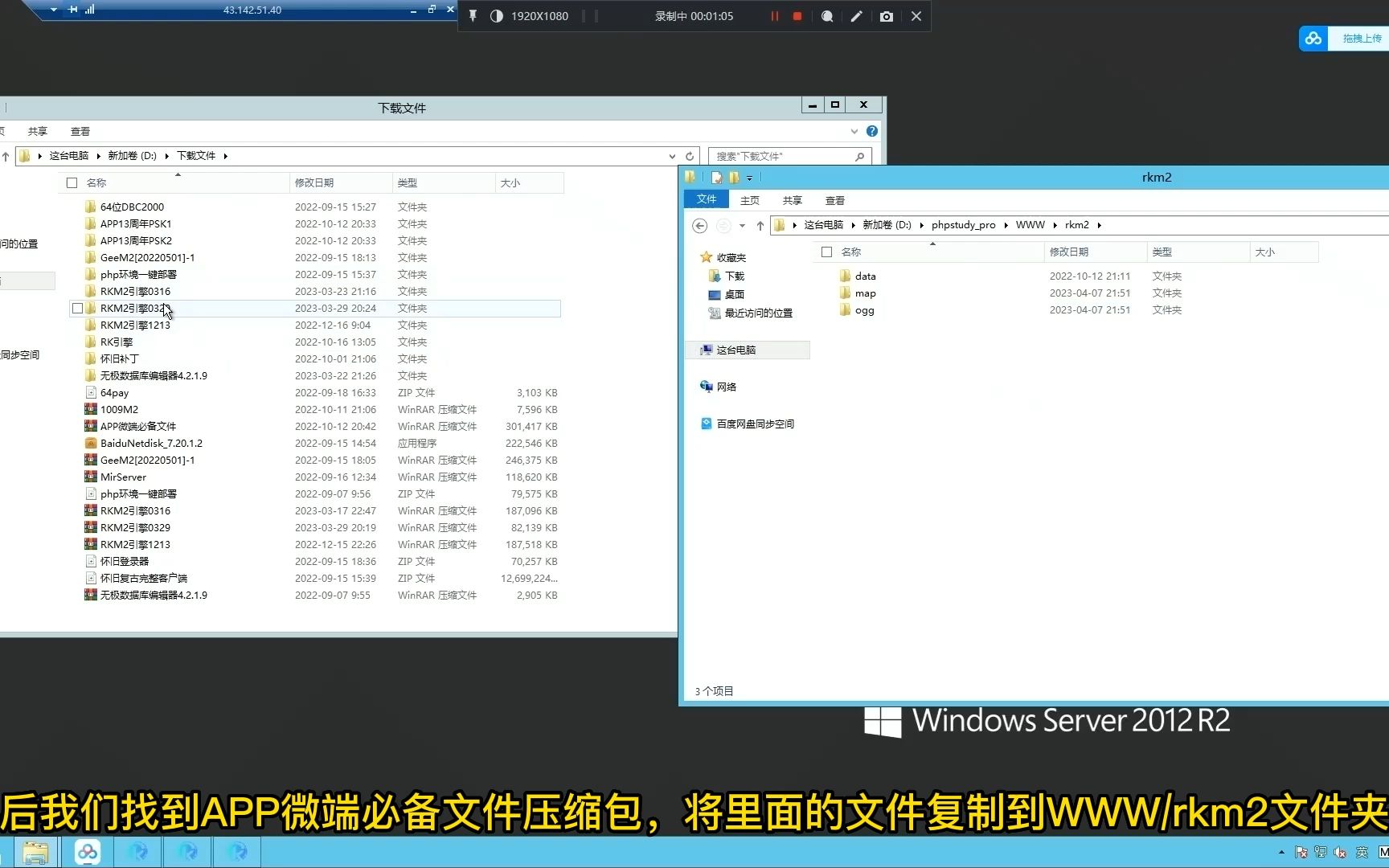Click the new folder icon in rkm2 quick access toolbar
Screen dimensions: 1389x868
(x=734, y=177)
